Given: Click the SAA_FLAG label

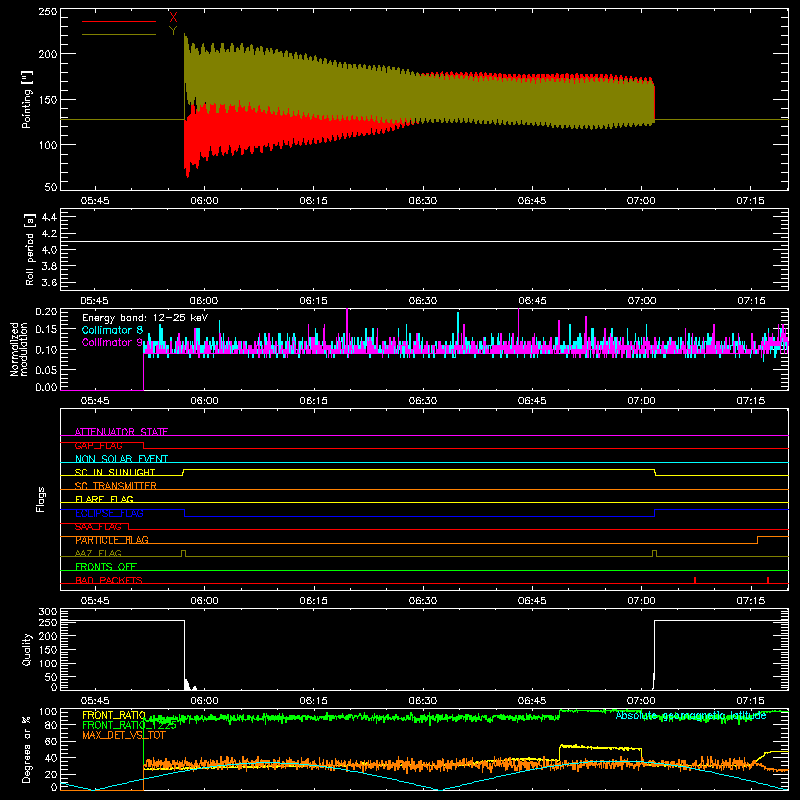Looking at the screenshot, I should [98, 527].
